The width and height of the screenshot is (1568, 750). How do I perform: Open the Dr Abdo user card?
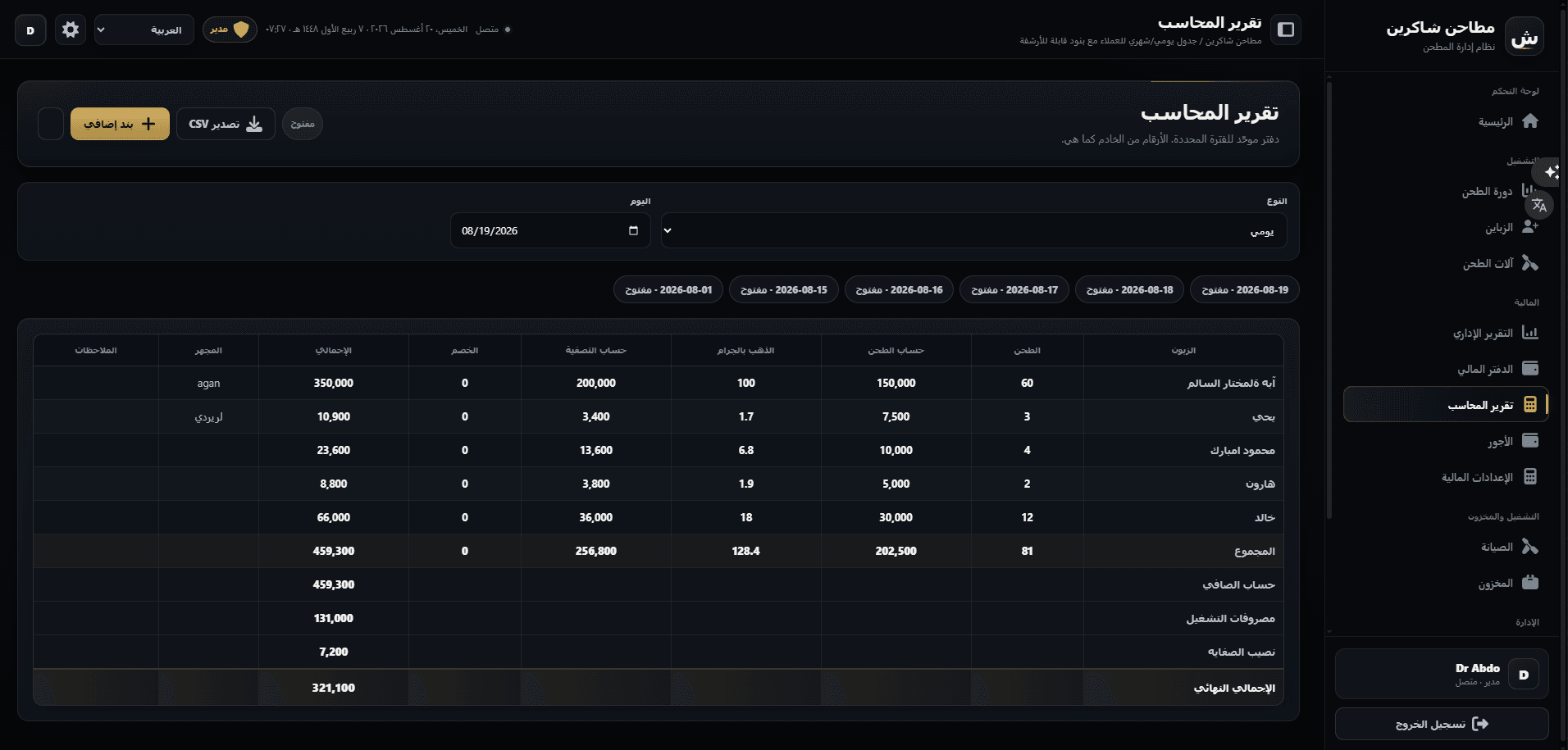tap(1442, 674)
